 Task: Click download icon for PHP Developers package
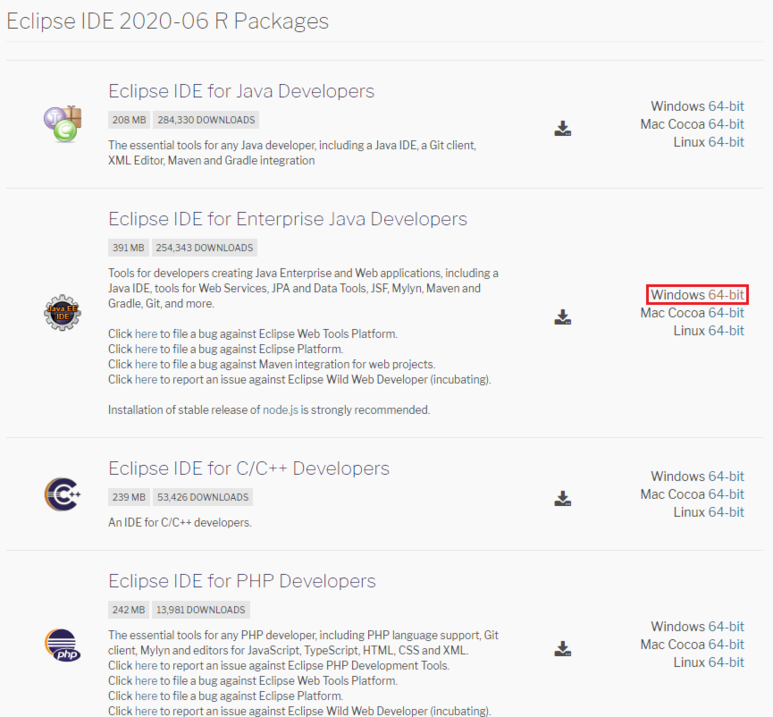point(562,648)
